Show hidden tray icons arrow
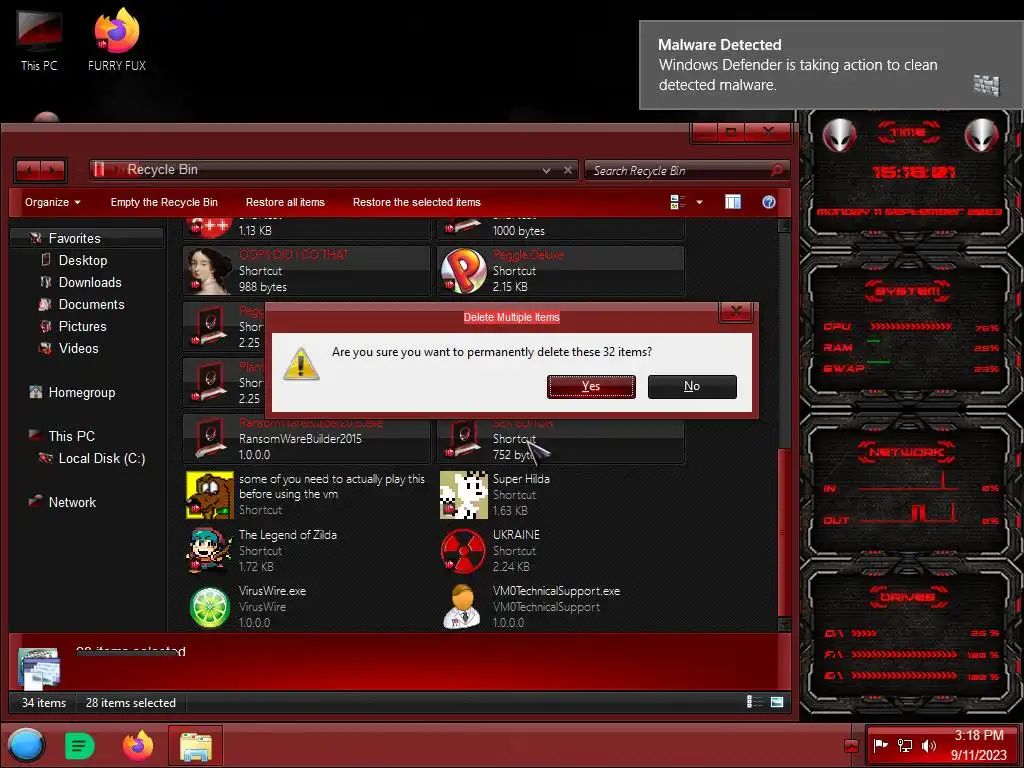 851,746
